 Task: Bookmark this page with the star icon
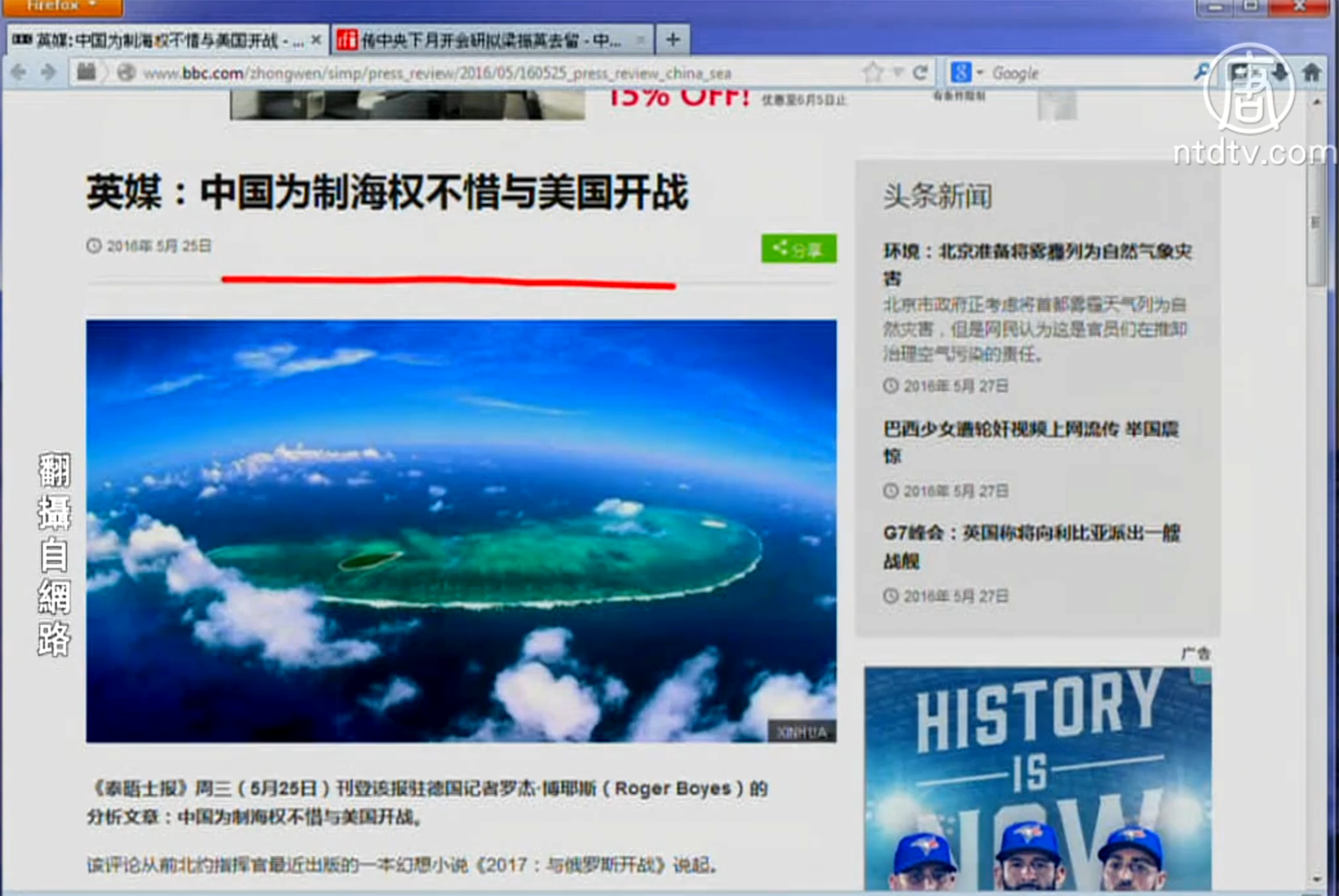873,73
